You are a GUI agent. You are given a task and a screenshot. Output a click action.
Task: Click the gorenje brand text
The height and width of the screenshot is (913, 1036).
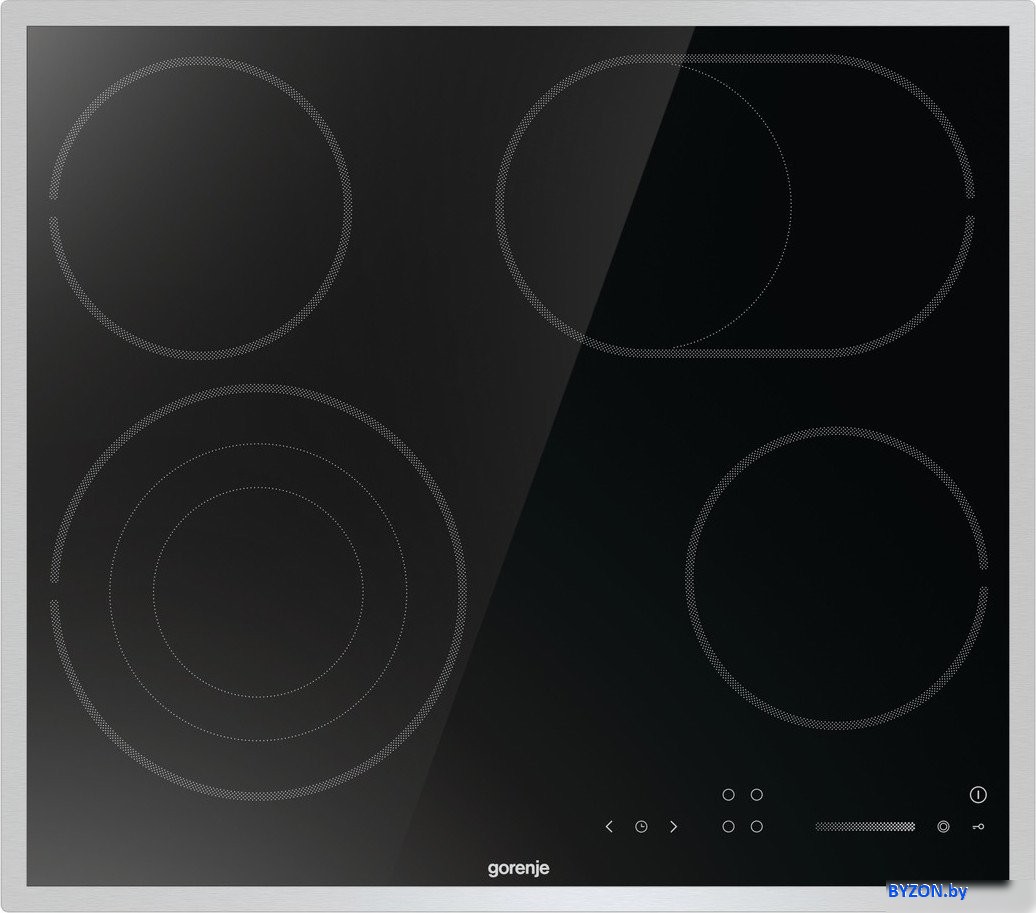click(x=519, y=868)
